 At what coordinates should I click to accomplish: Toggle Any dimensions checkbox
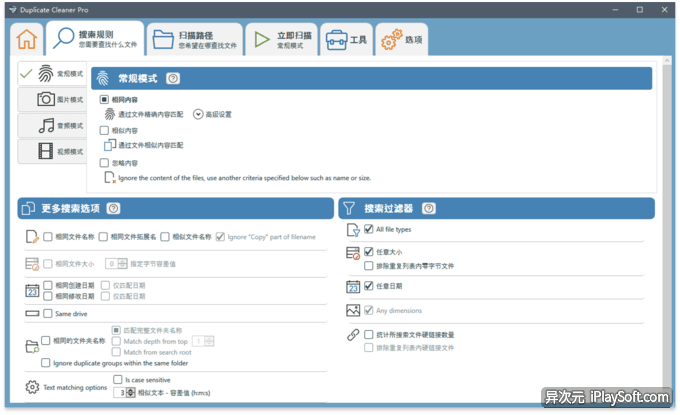(x=369, y=310)
